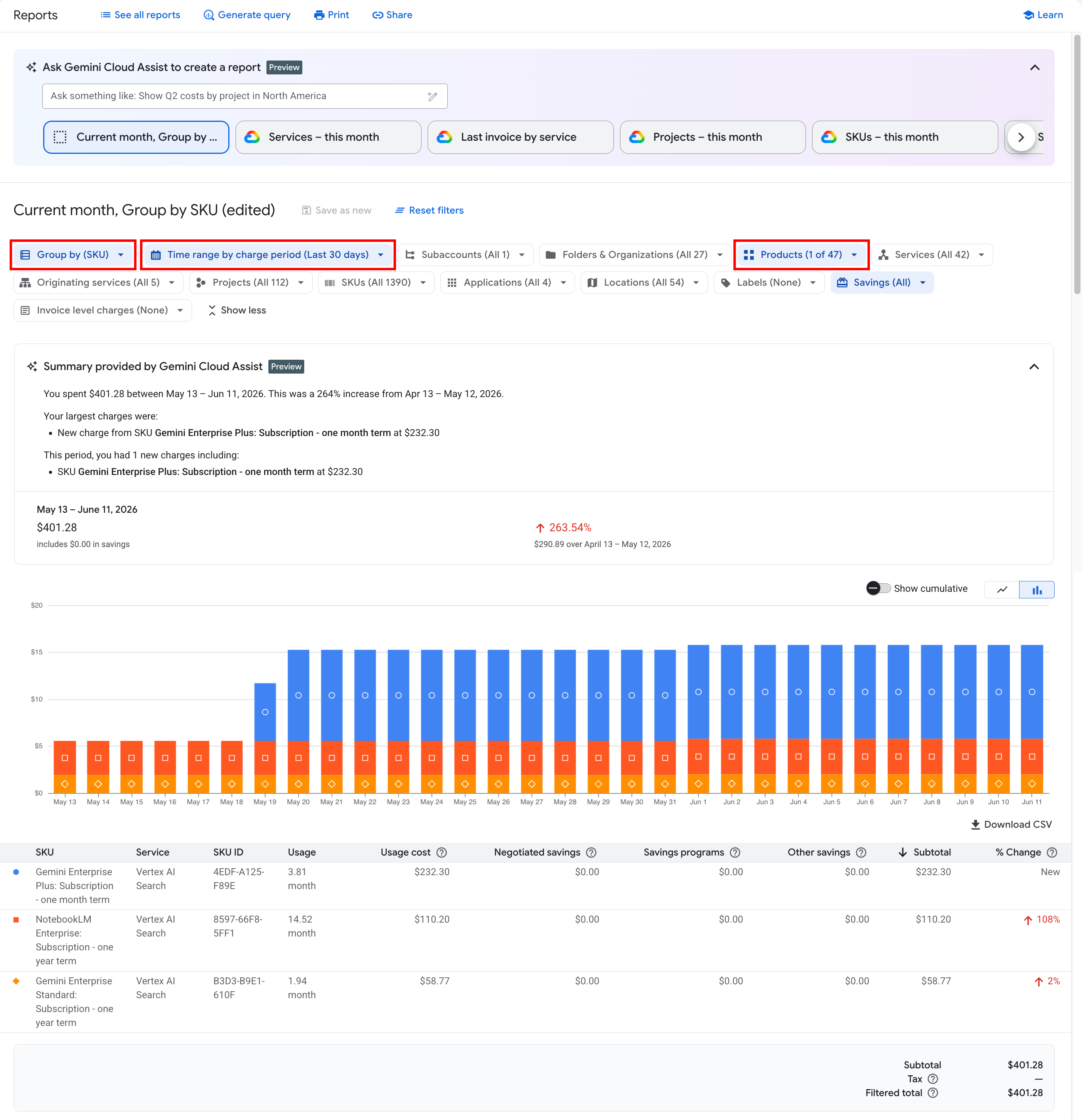Screen dimensions: 1082x1120
Task: Click orange-red square for NotebookLM Enterprise row
Action: [x=16, y=920]
